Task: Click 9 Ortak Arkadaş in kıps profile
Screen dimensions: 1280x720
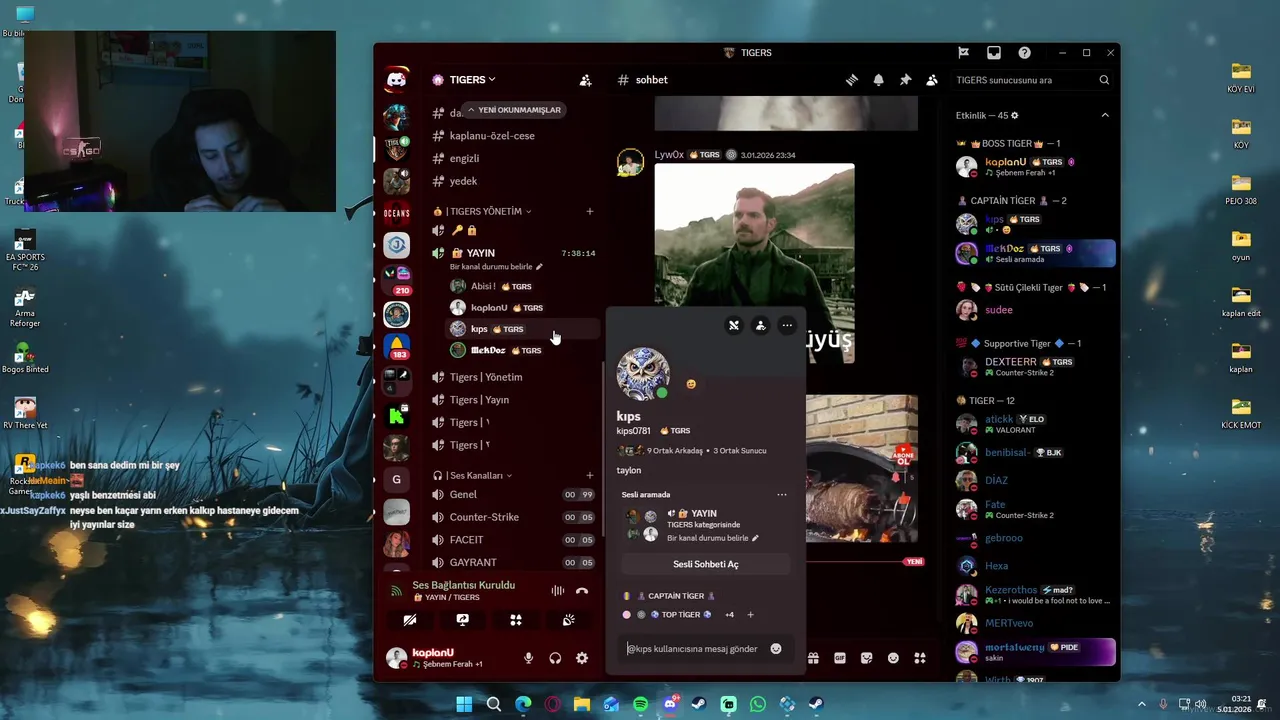Action: (675, 451)
